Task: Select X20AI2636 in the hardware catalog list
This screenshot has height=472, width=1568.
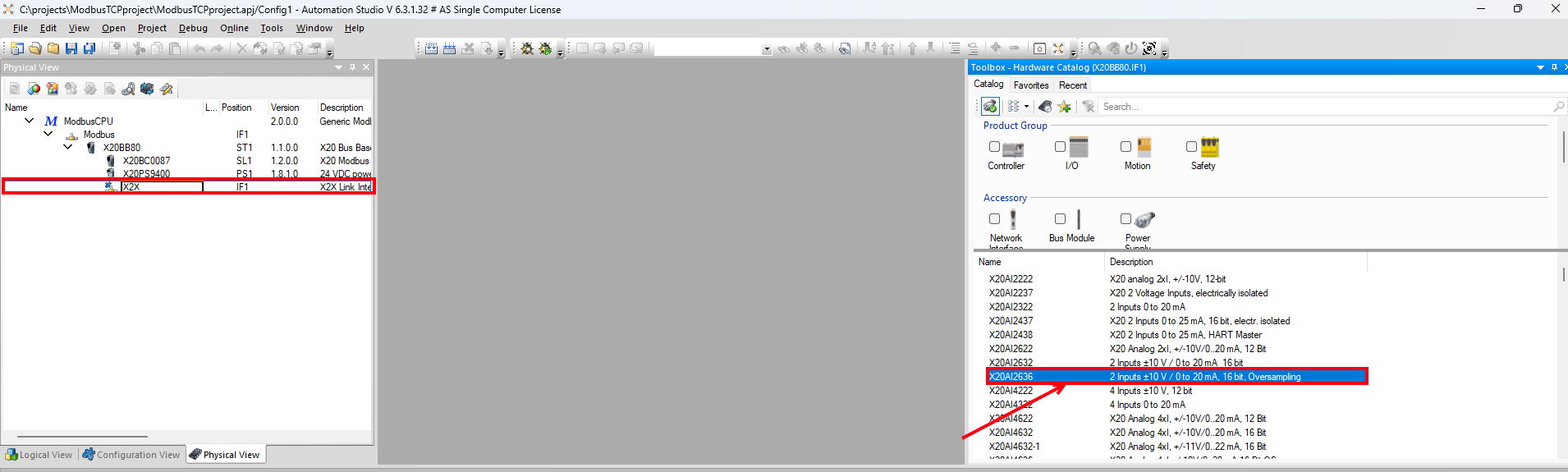Action: 1176,377
